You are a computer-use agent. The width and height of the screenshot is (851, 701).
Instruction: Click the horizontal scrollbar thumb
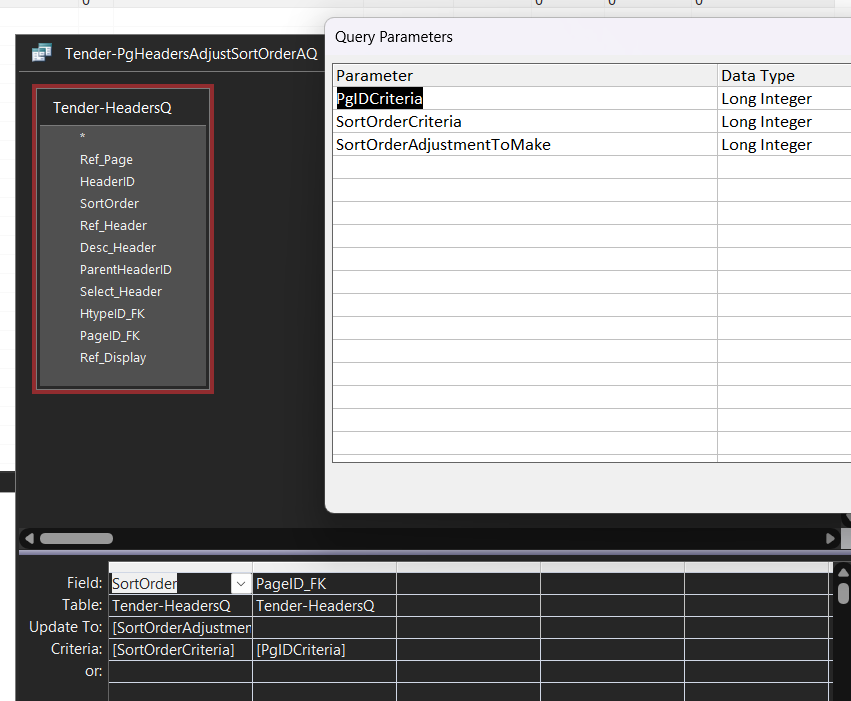pos(77,538)
